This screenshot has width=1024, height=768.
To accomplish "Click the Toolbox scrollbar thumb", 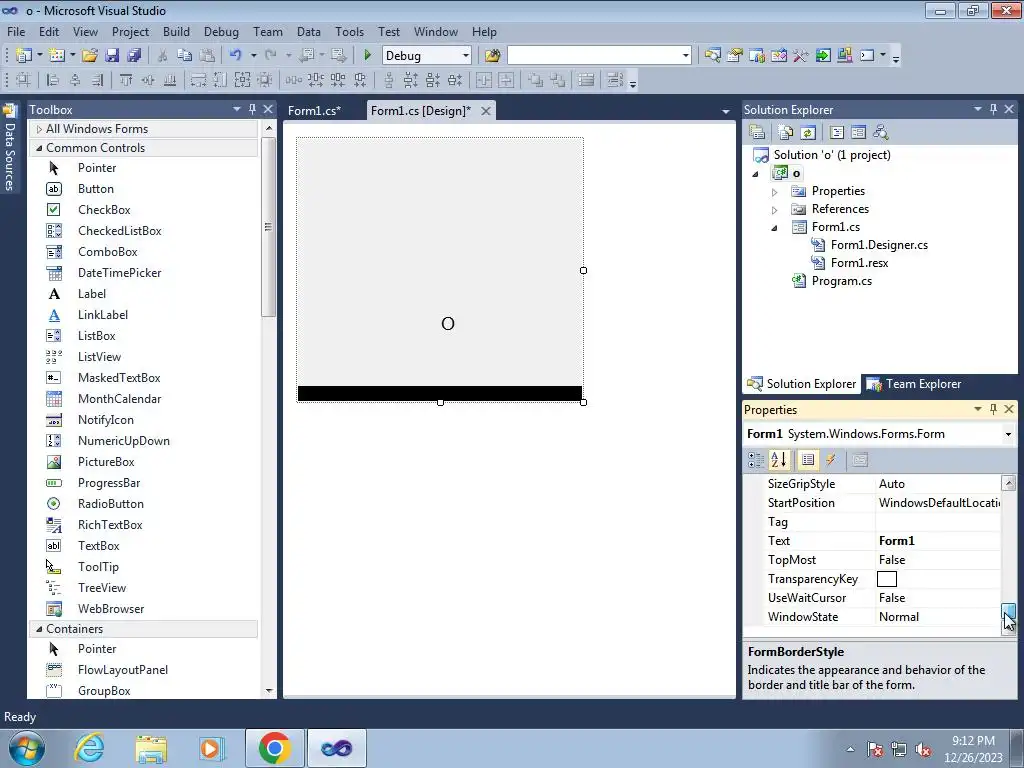I will (268, 227).
